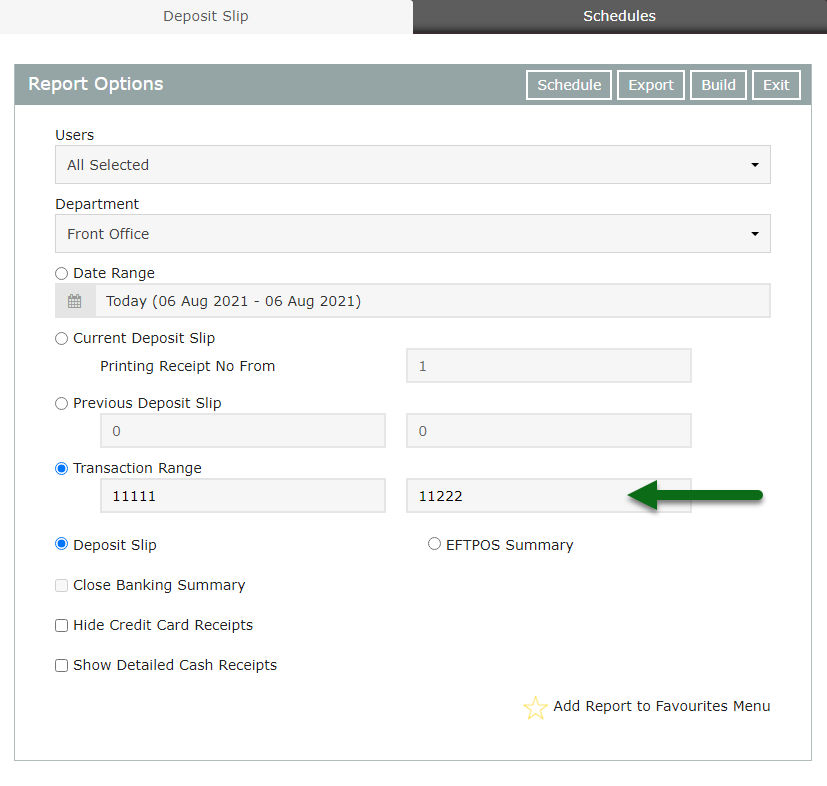
Task: Select the Current Deposit Slip option
Action: tap(62, 339)
